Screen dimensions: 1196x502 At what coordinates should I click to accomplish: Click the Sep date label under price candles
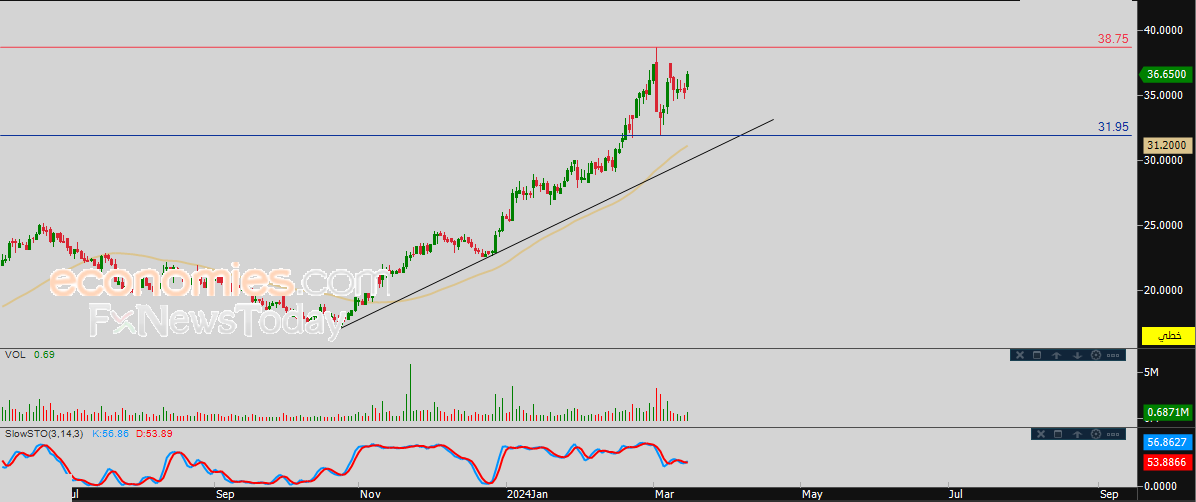click(x=224, y=494)
